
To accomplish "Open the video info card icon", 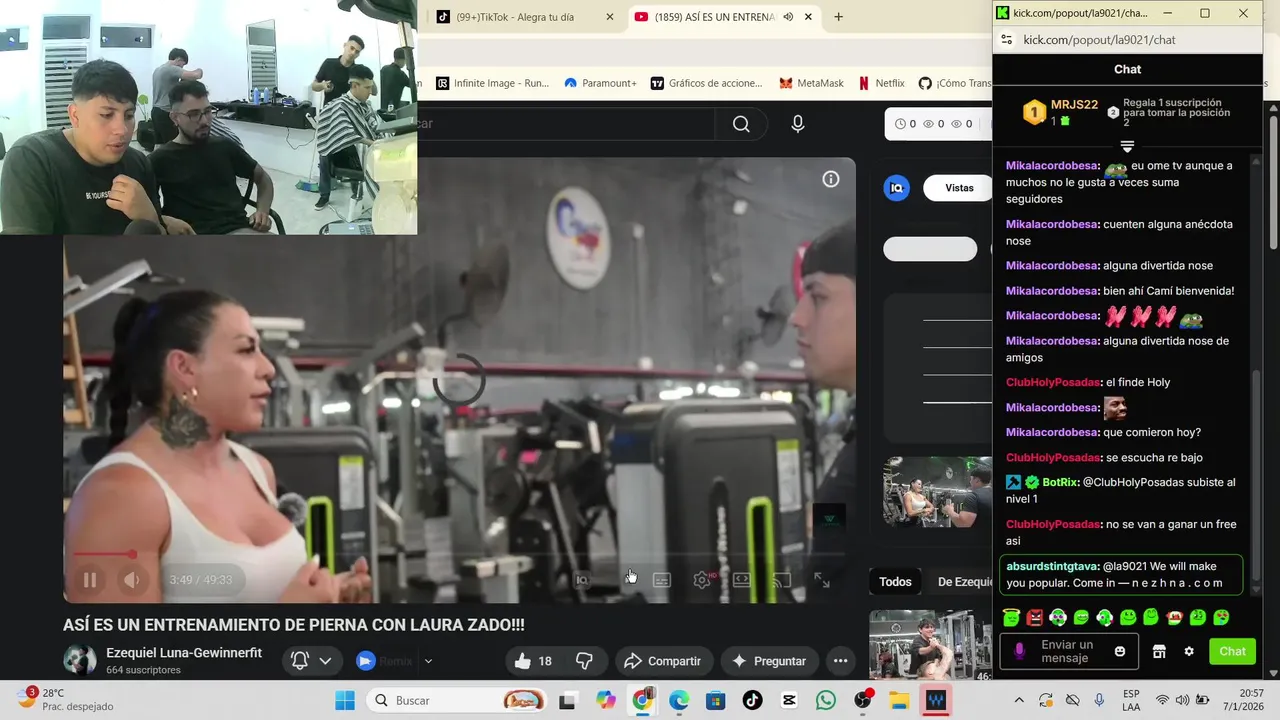I will (831, 179).
